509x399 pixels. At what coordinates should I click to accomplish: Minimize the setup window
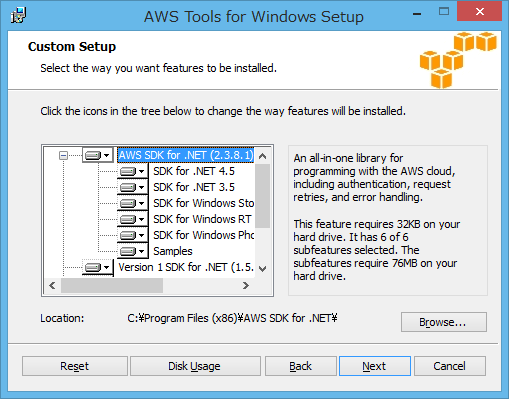pos(417,13)
